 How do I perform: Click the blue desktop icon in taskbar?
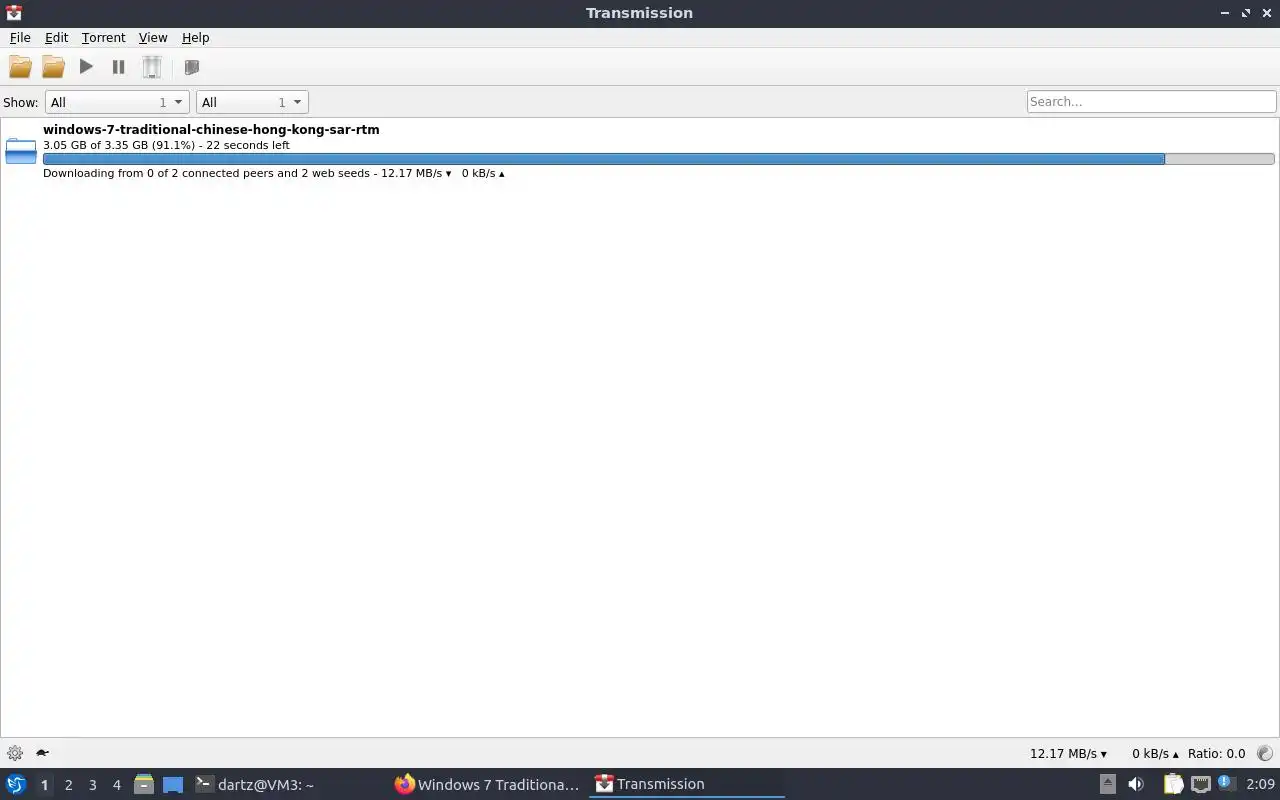click(173, 785)
